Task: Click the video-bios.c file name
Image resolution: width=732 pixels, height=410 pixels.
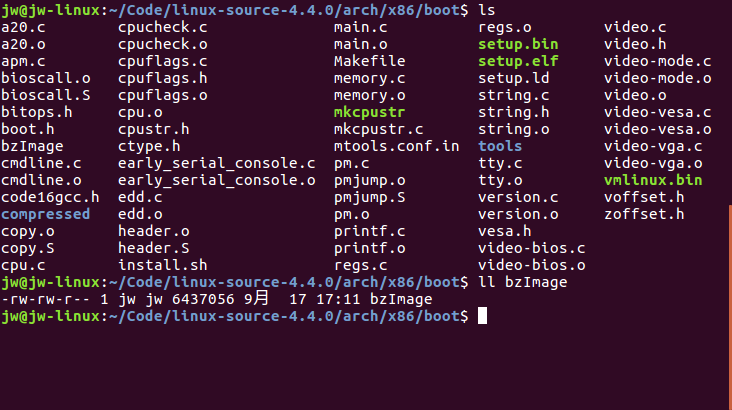Action: [x=531, y=248]
